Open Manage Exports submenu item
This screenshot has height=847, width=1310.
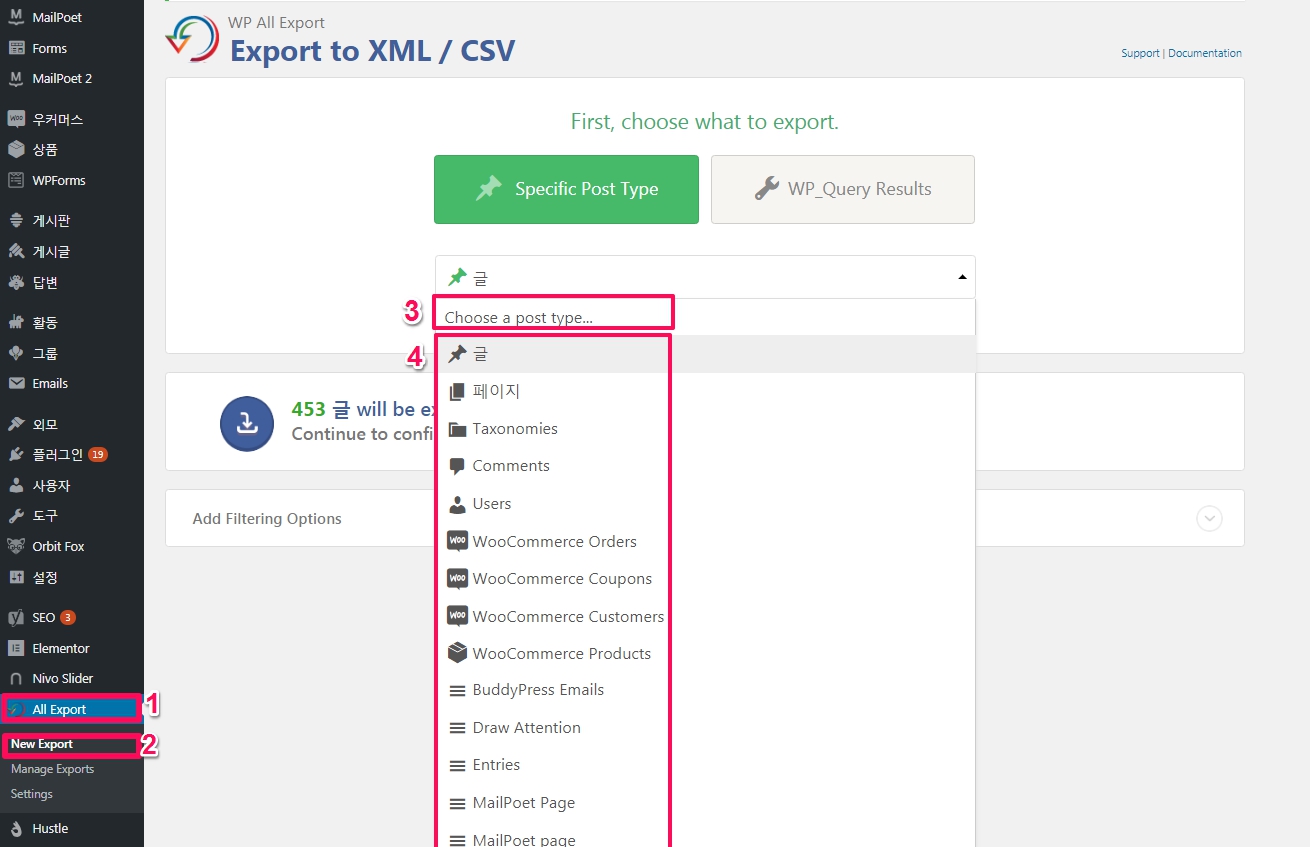(52, 769)
